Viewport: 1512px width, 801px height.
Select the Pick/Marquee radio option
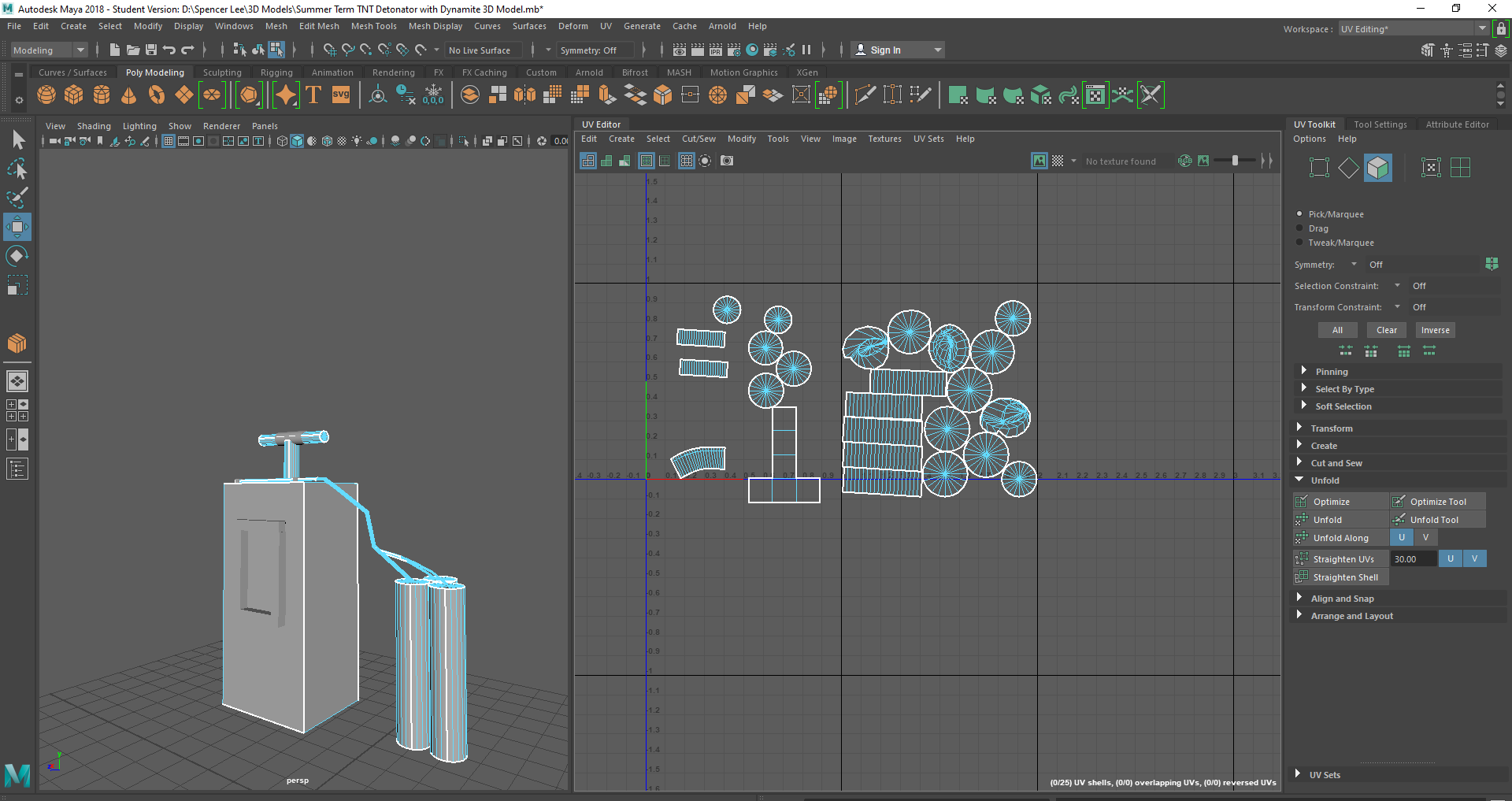1299,214
